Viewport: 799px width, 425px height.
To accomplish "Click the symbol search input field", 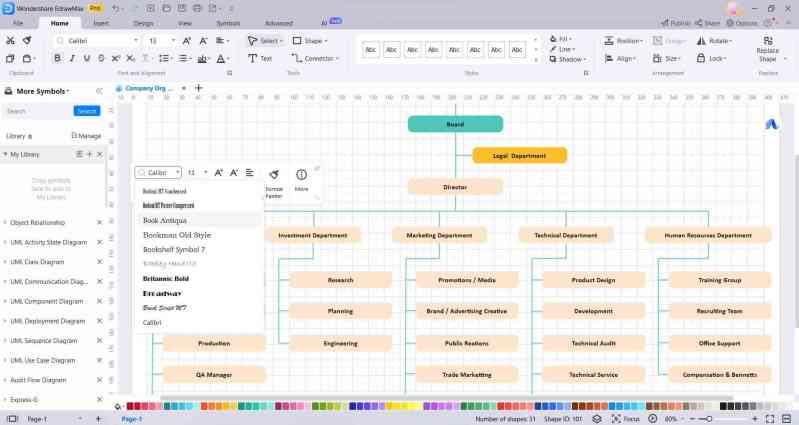I will point(38,111).
